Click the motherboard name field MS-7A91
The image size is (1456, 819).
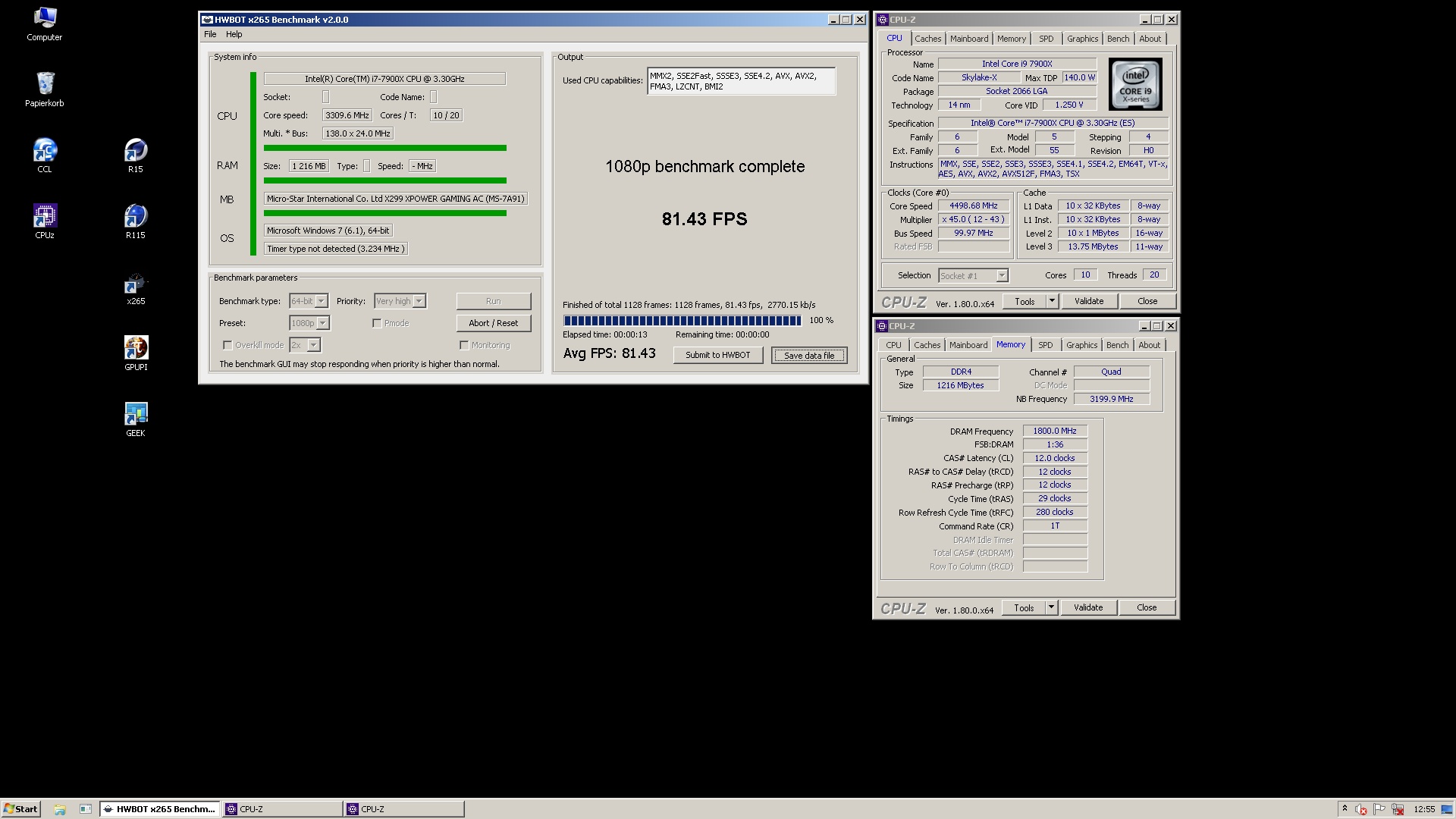point(396,199)
